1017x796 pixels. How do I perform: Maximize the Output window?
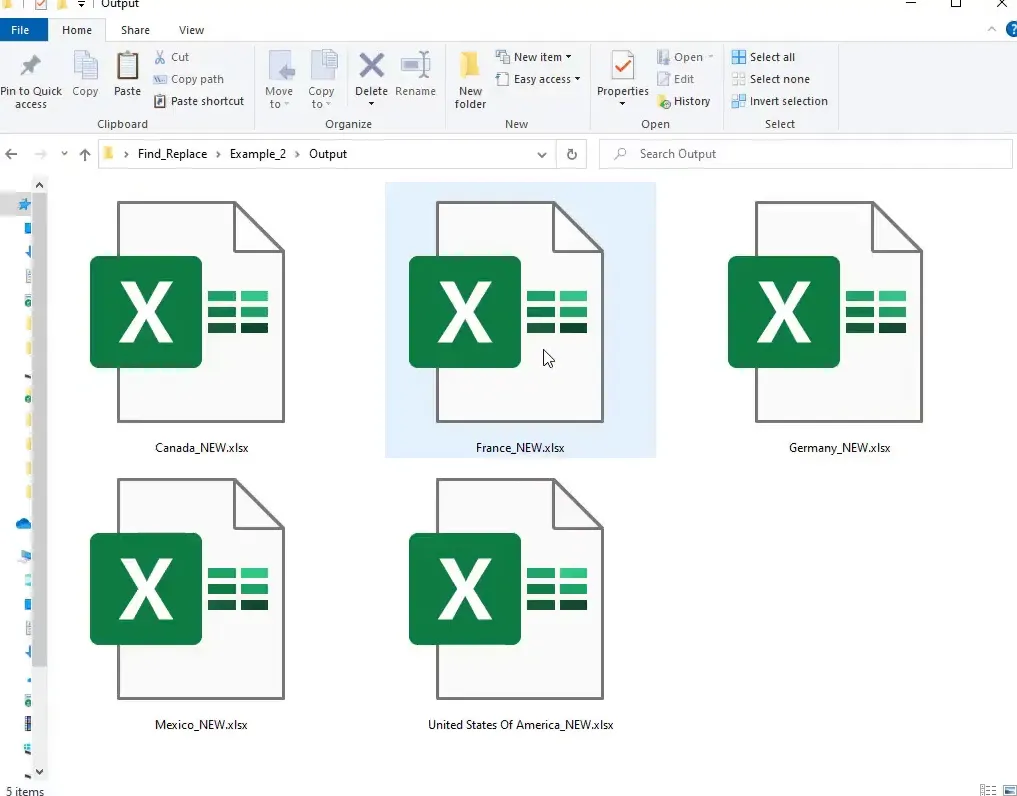(956, 4)
